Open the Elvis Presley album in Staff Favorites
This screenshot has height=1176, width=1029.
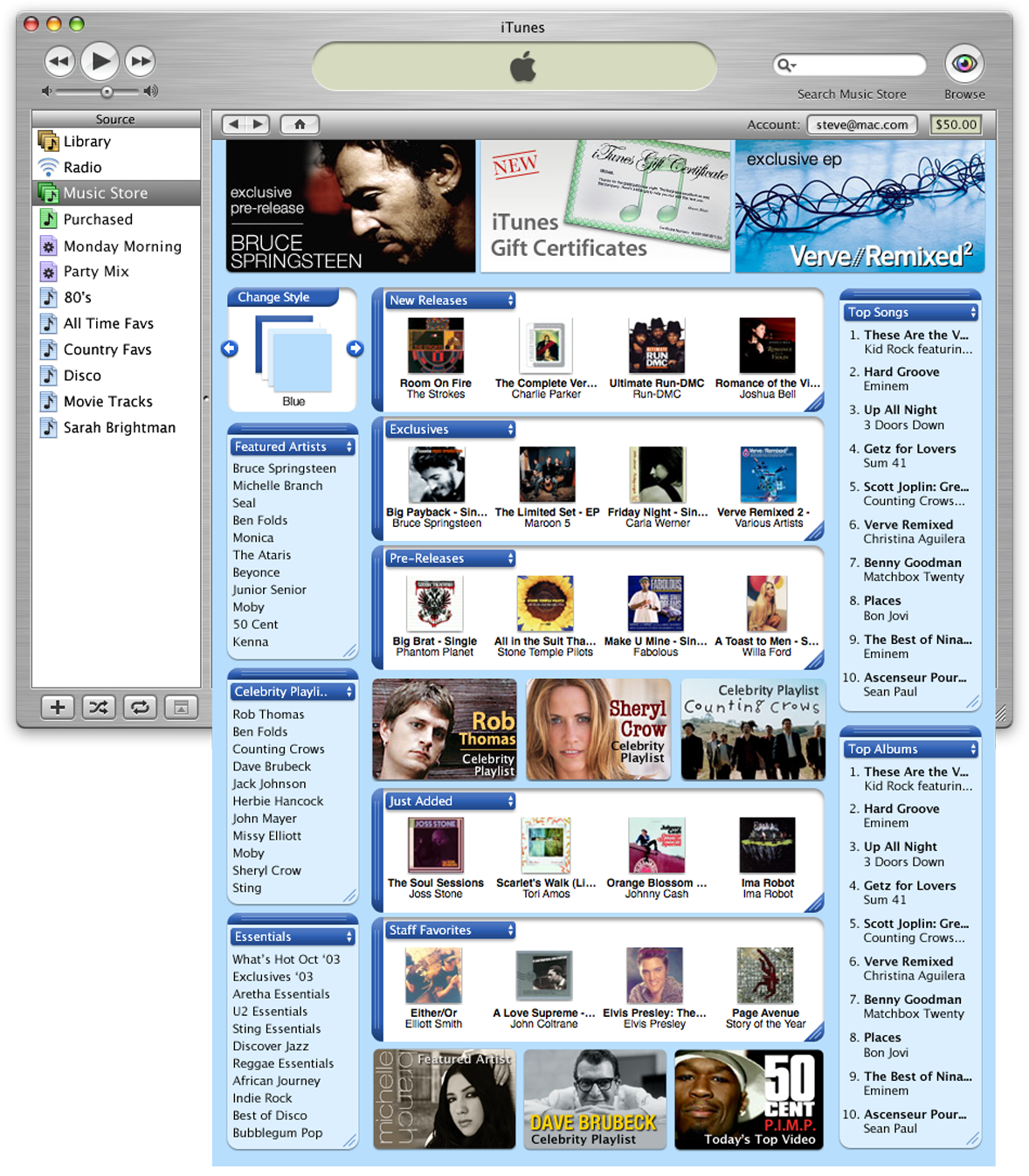coord(655,976)
